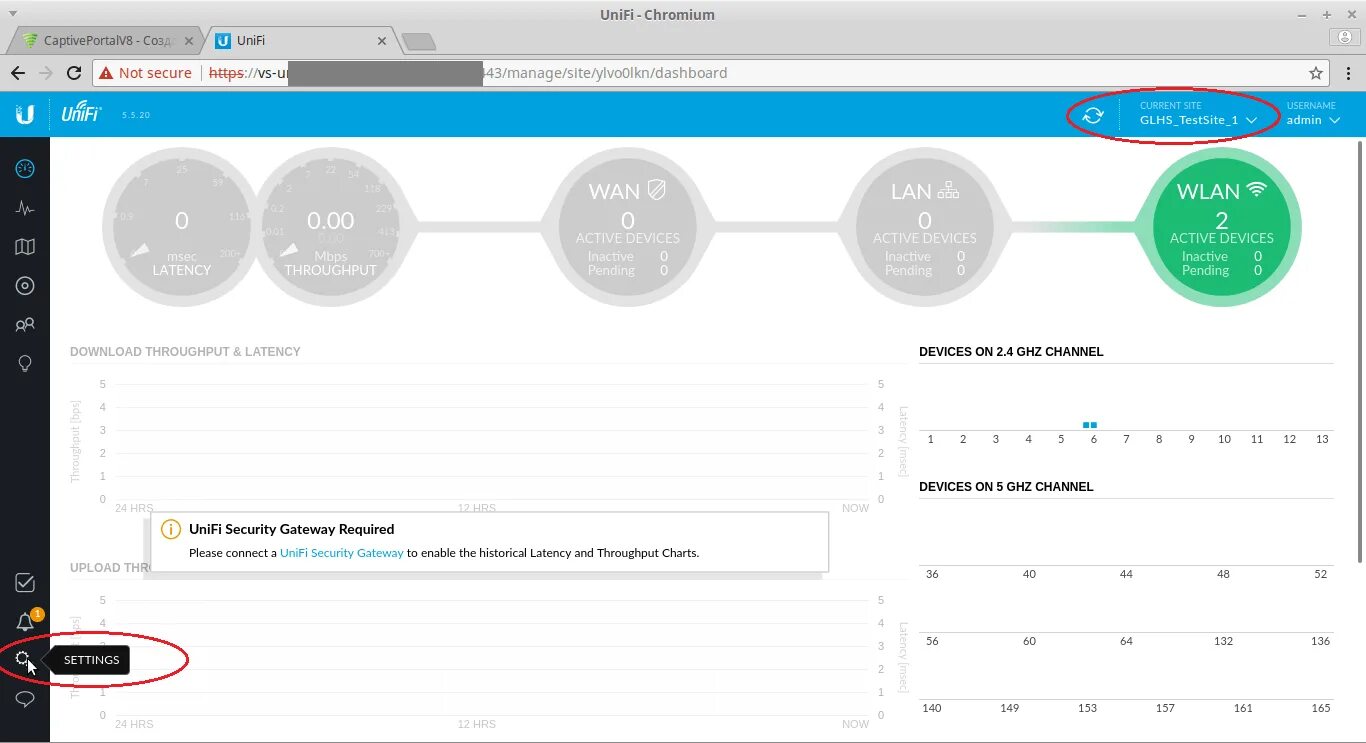
Task: Click 2.4 GHz channel 13 label
Action: pos(1322,439)
